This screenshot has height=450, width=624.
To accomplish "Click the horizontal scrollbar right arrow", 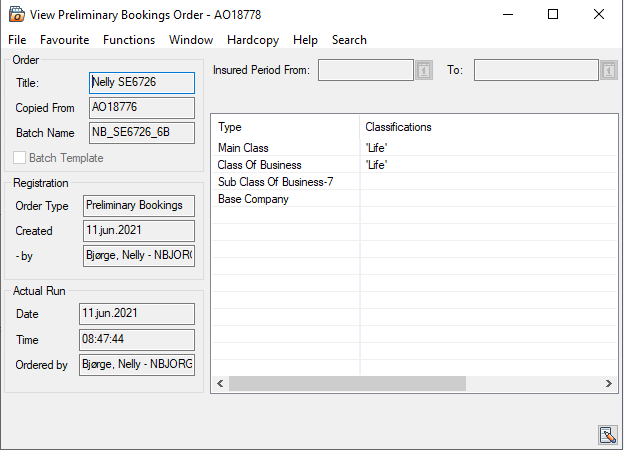I will click(609, 384).
